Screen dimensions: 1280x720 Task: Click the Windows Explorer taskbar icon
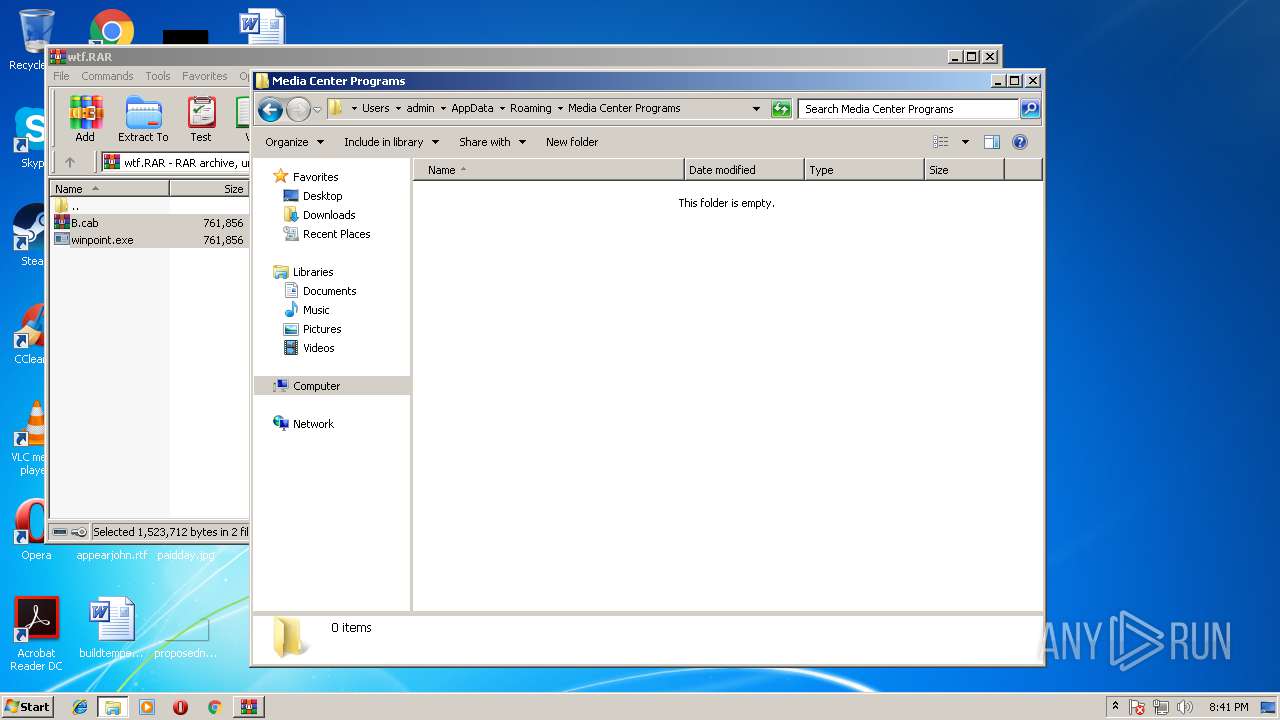(x=113, y=707)
